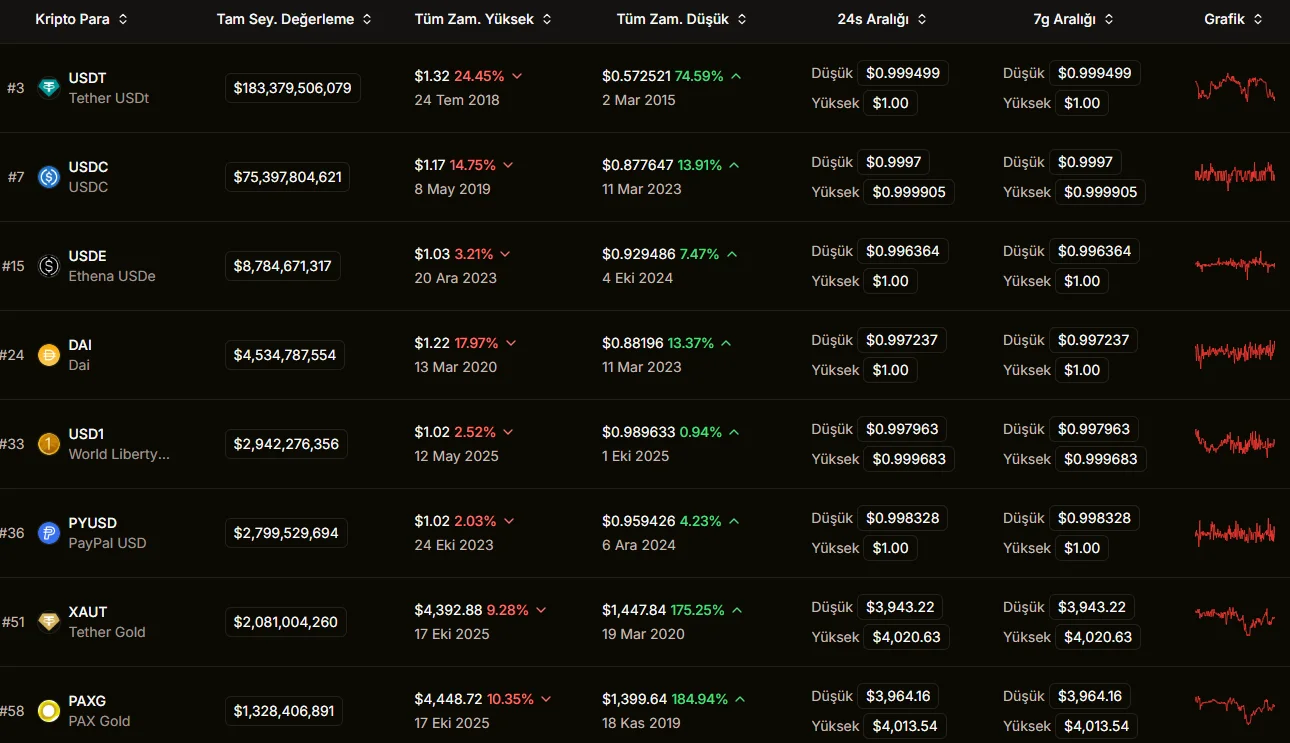Open the USDT name link
Viewport: 1290px width, 743px height.
pos(87,78)
